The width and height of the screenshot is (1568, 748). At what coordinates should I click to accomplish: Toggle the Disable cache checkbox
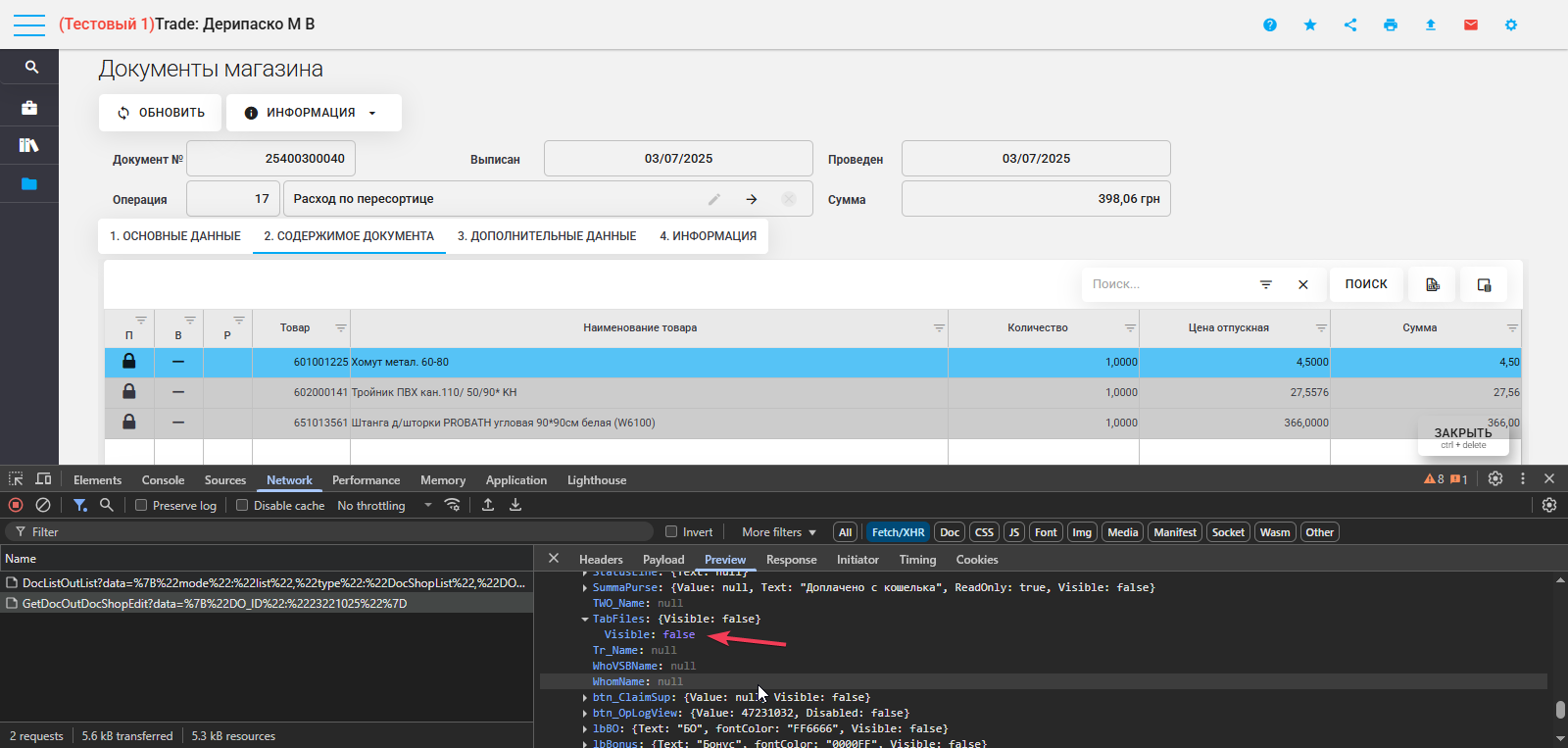[x=242, y=505]
